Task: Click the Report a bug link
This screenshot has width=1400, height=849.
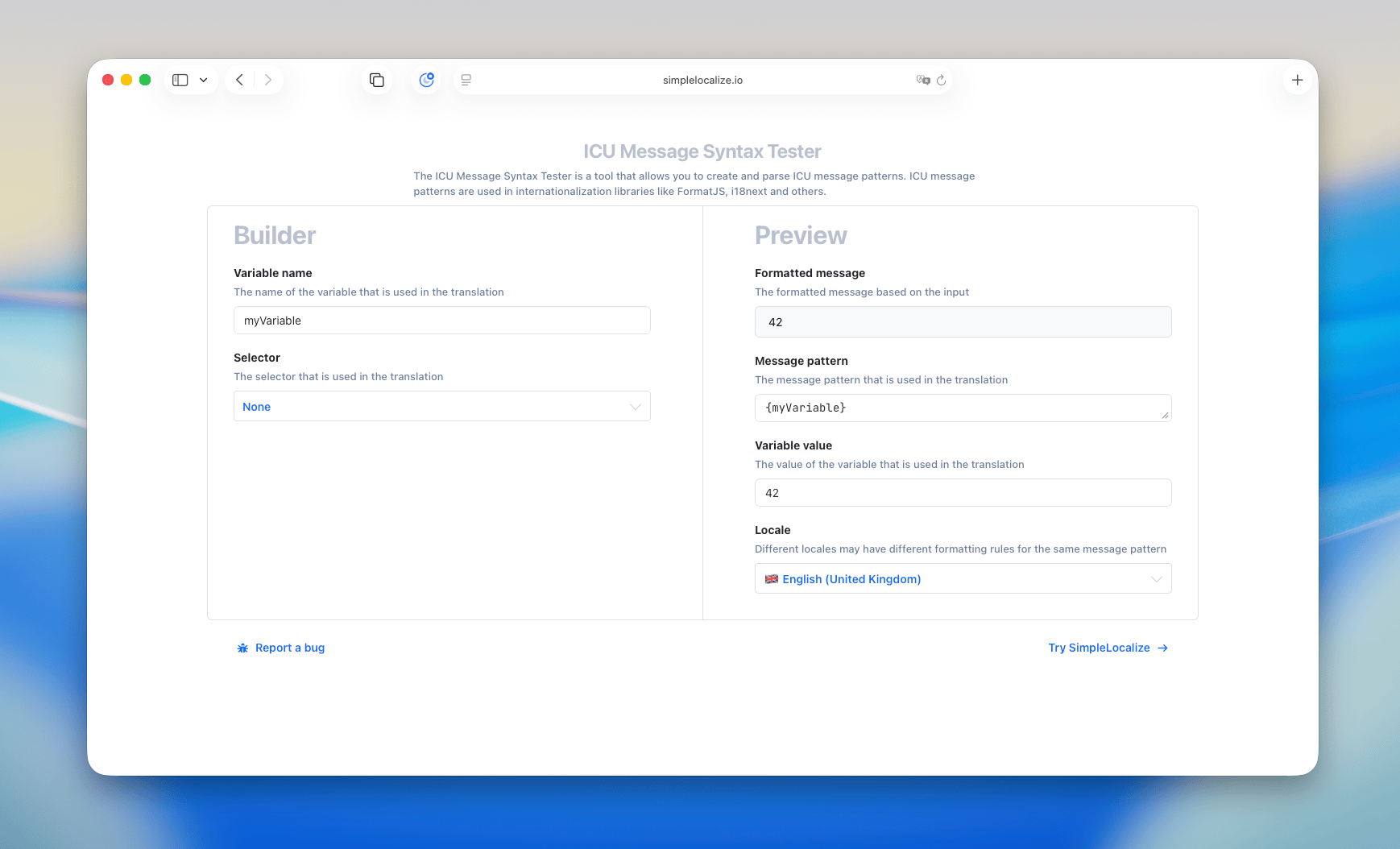Action: [289, 648]
